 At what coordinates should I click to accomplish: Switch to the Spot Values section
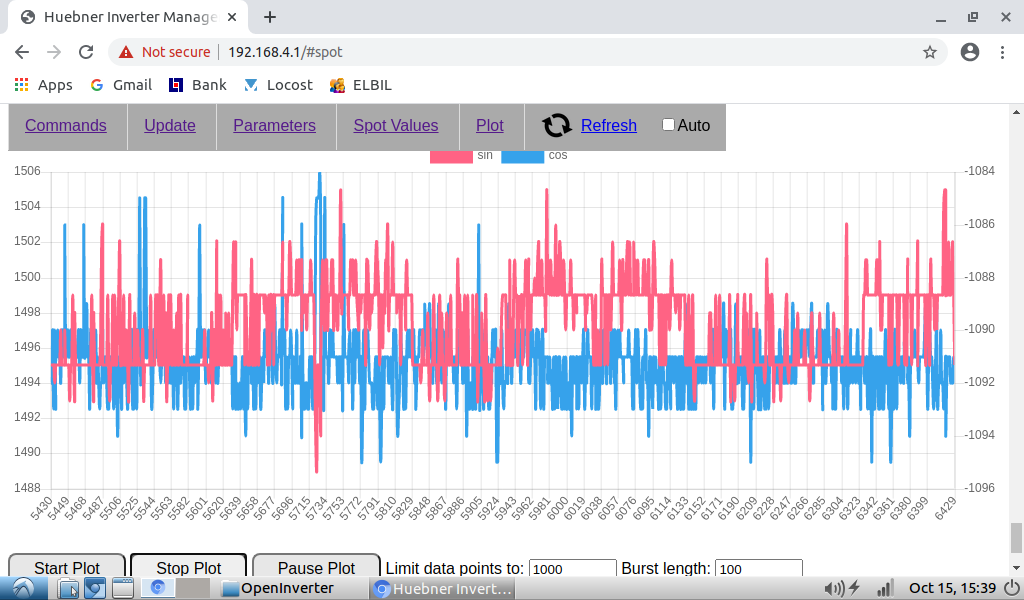pos(395,125)
